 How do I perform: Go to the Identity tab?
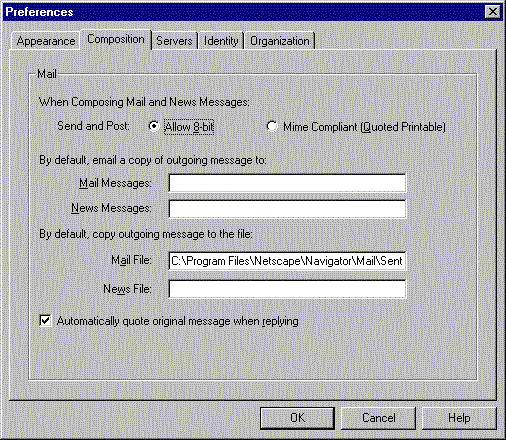[x=221, y=41]
